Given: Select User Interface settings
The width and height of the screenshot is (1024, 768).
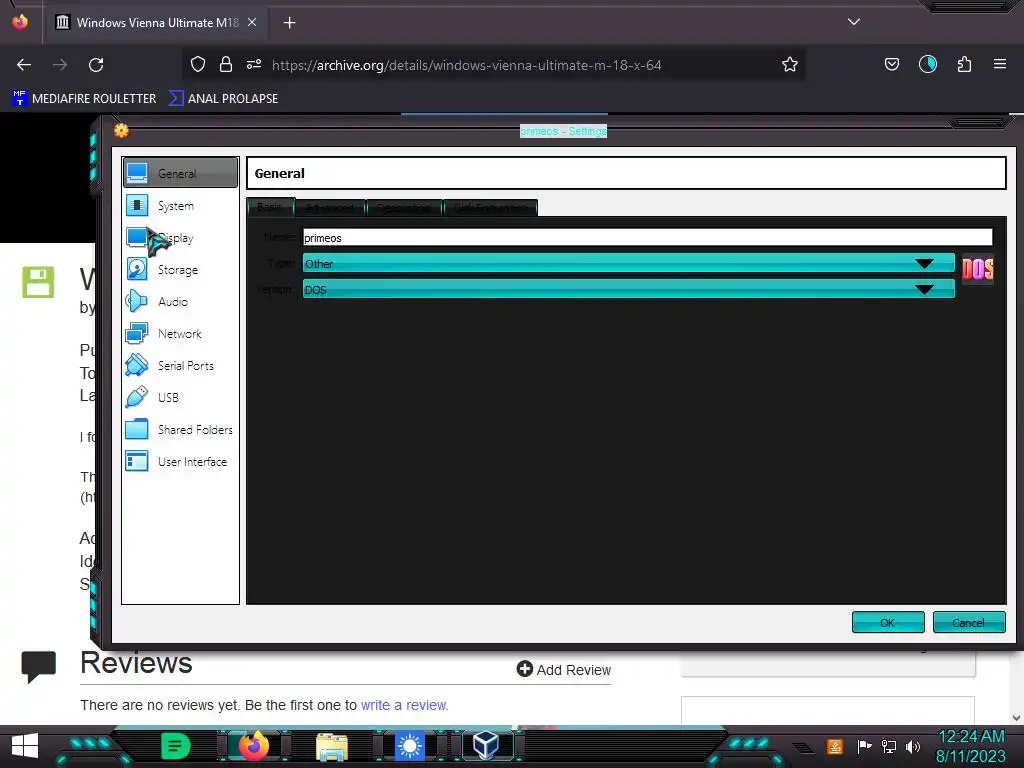Looking at the screenshot, I should [180, 462].
